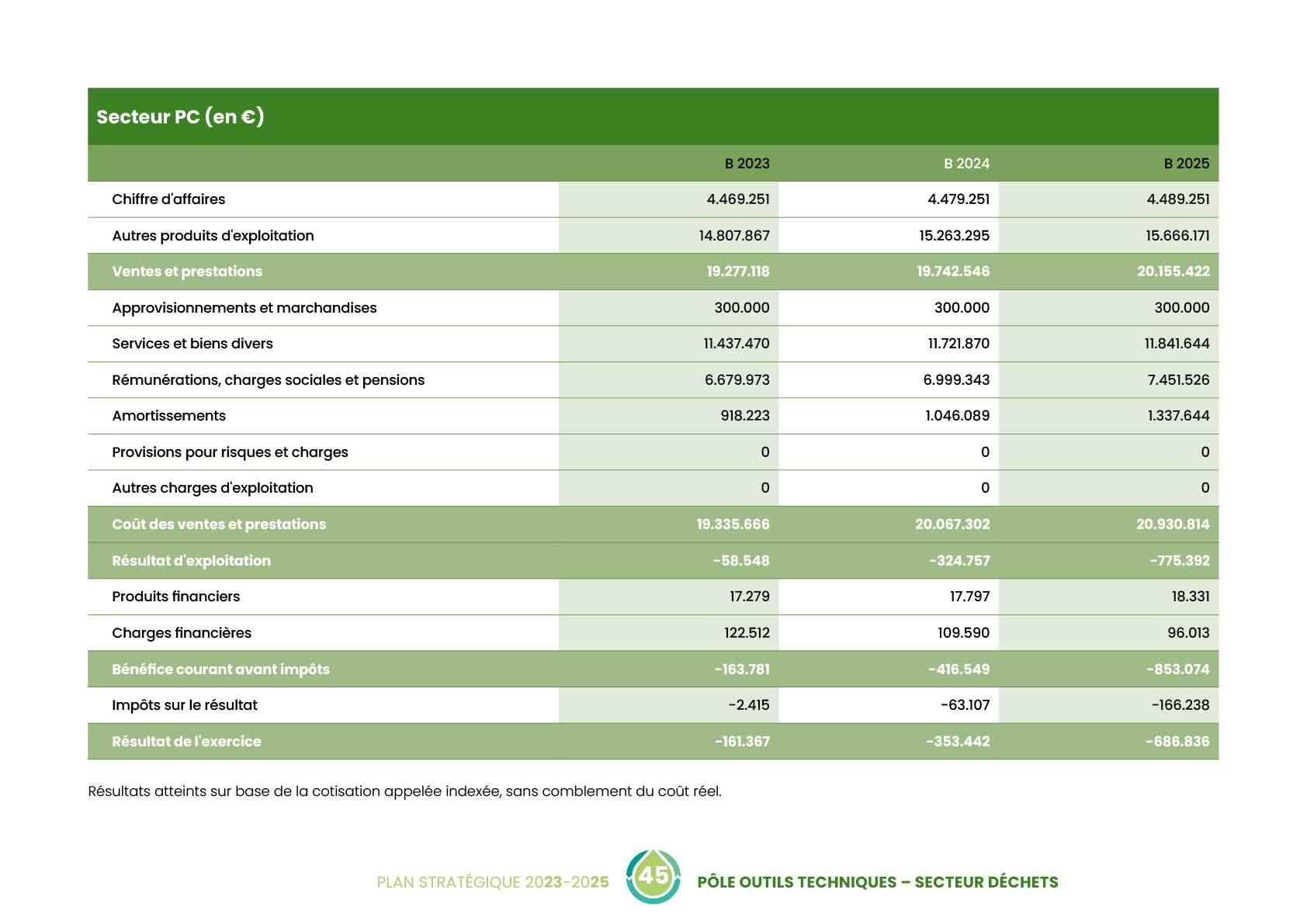Click the page number 45 badge icon
The height and width of the screenshot is (924, 1307).
pyautogui.click(x=653, y=877)
